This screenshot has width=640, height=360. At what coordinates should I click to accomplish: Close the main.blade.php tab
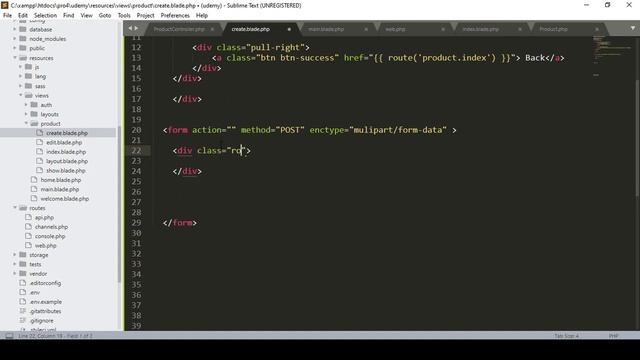tap(366, 29)
